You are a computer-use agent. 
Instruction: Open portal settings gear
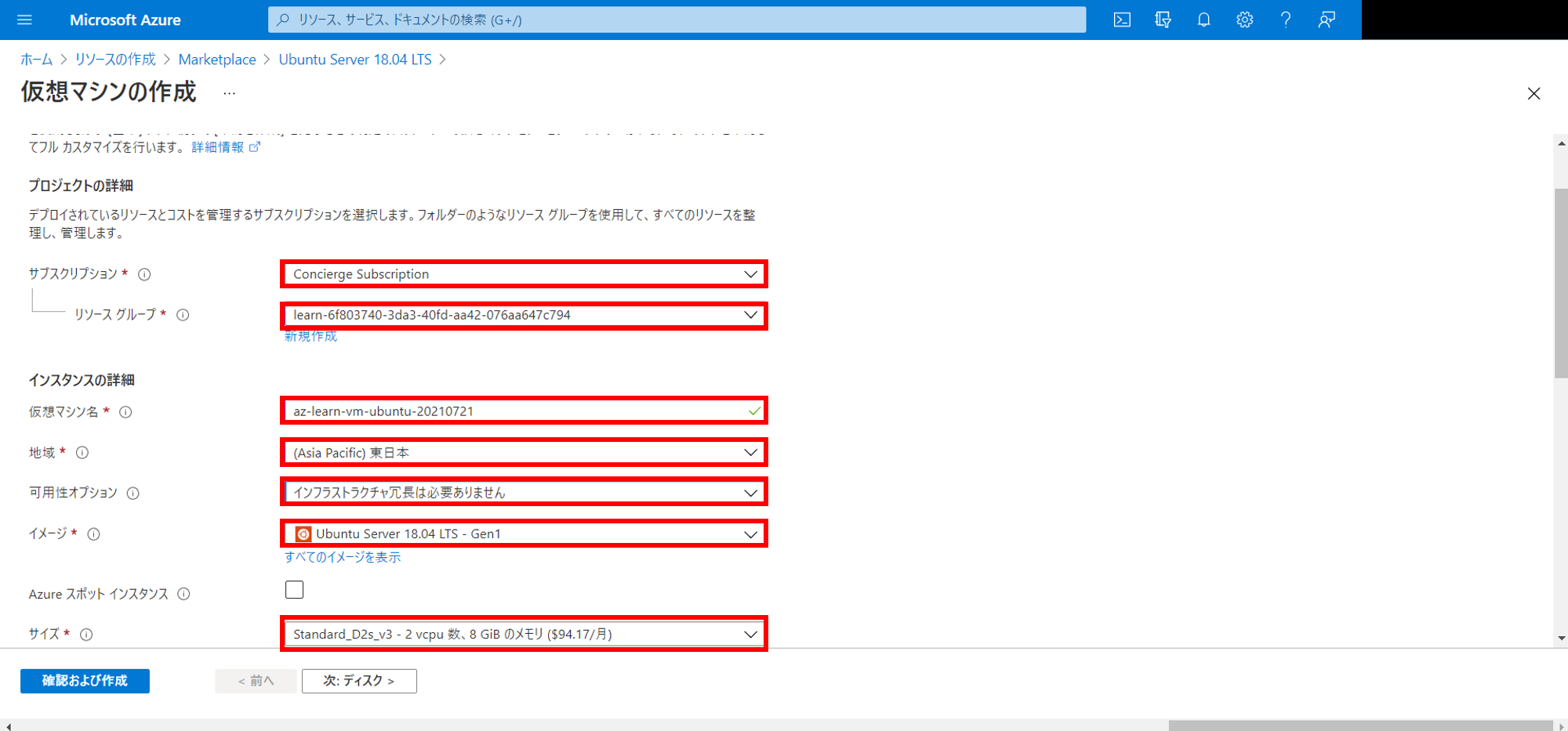point(1244,20)
